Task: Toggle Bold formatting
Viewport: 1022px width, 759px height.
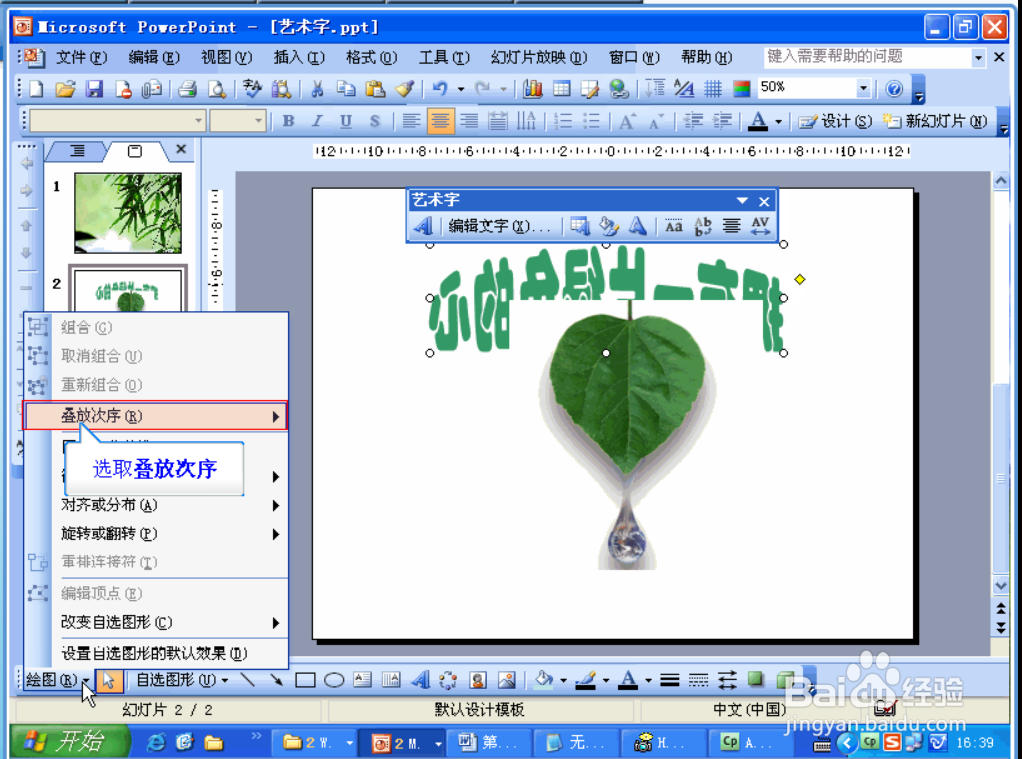Action: [x=289, y=121]
